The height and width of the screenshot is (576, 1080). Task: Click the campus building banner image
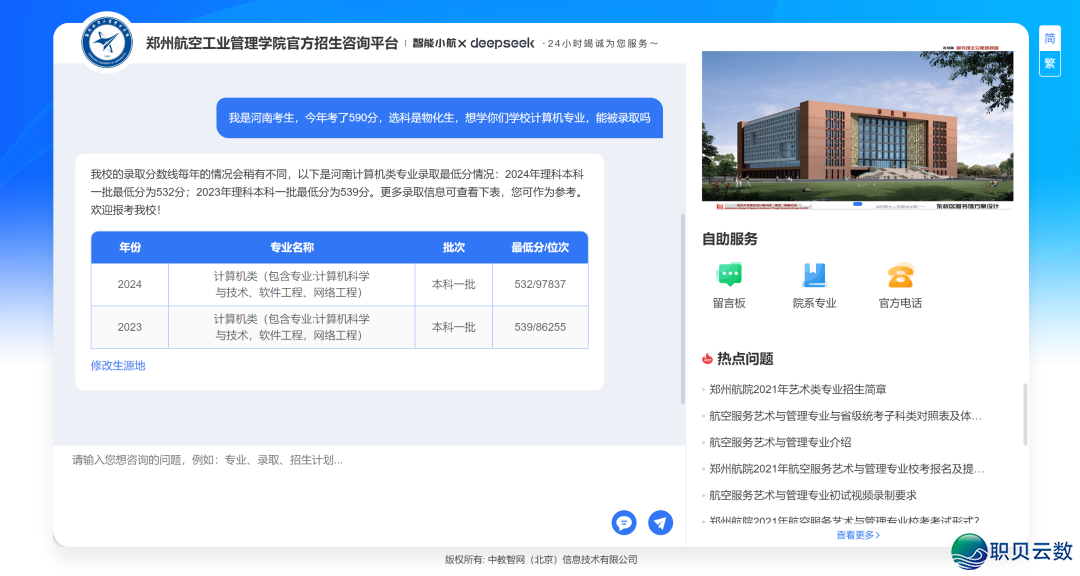(857, 125)
